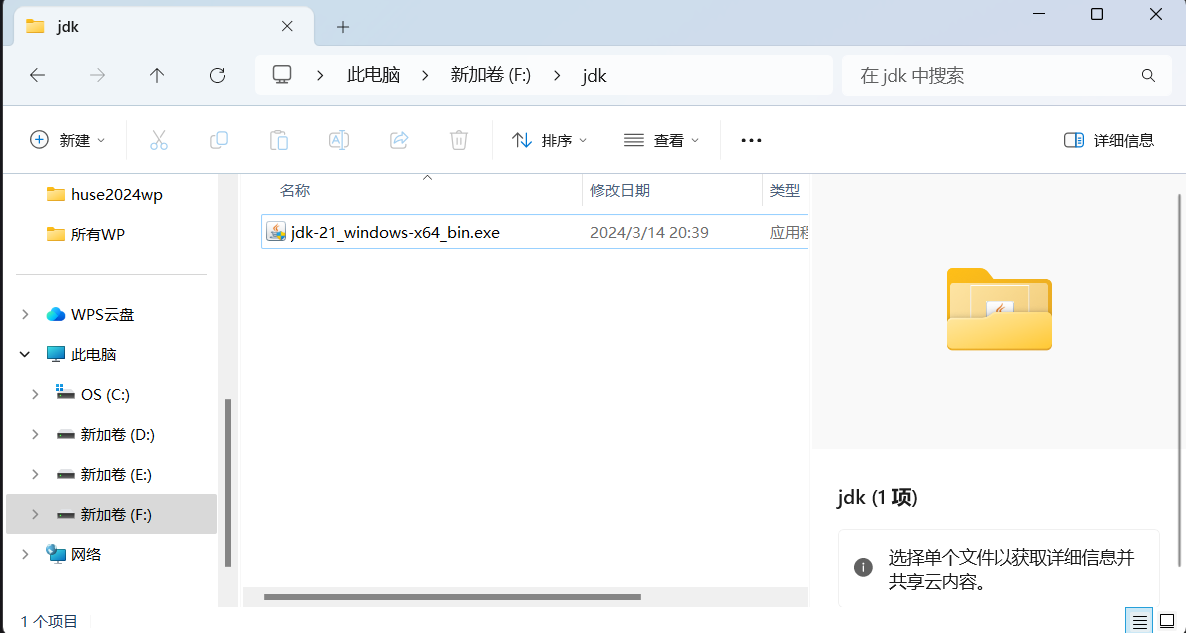The width and height of the screenshot is (1186, 633).
Task: Expand the OS (C:) drive tree node
Action: tap(36, 394)
